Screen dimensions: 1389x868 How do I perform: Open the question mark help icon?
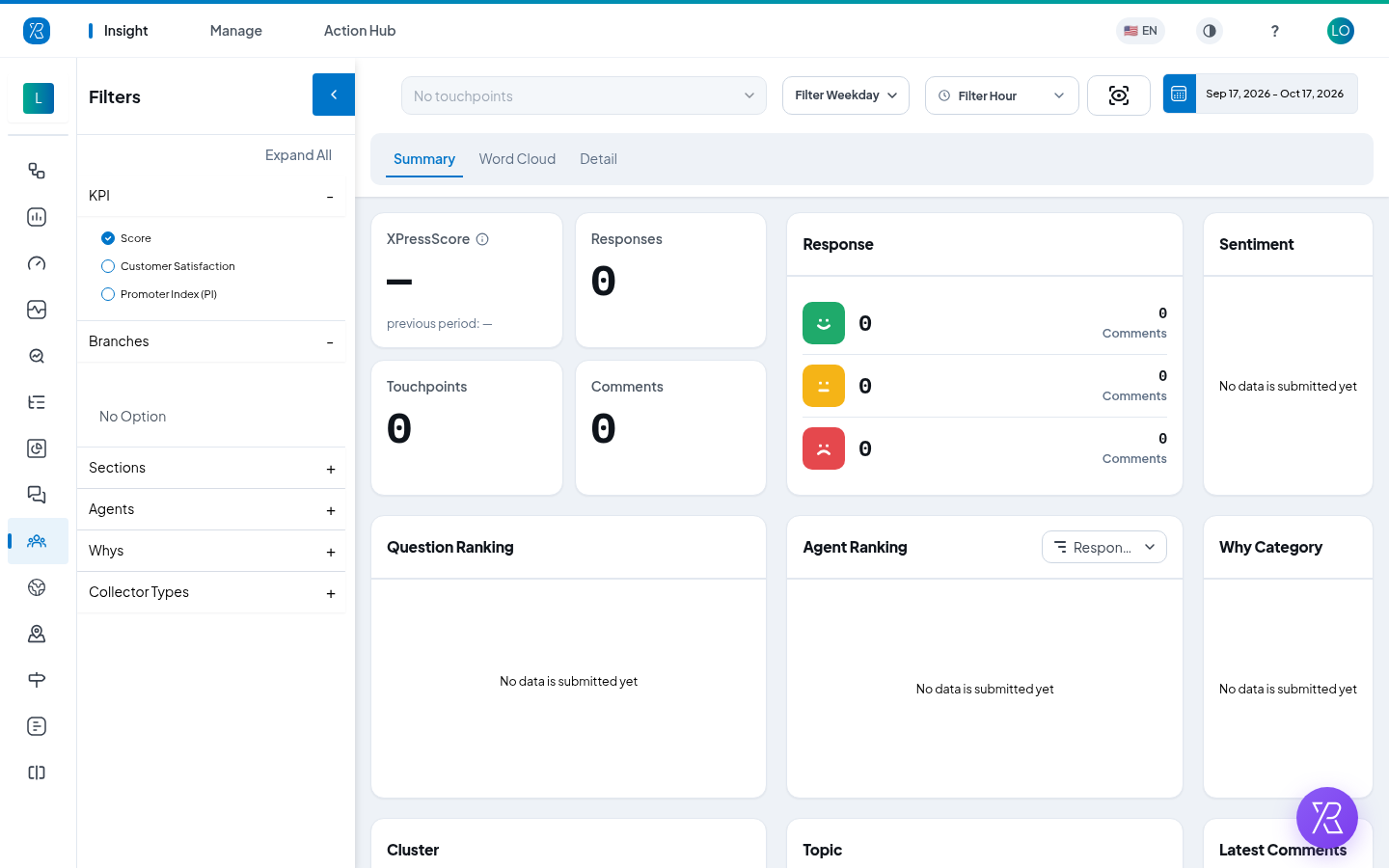(x=1275, y=31)
